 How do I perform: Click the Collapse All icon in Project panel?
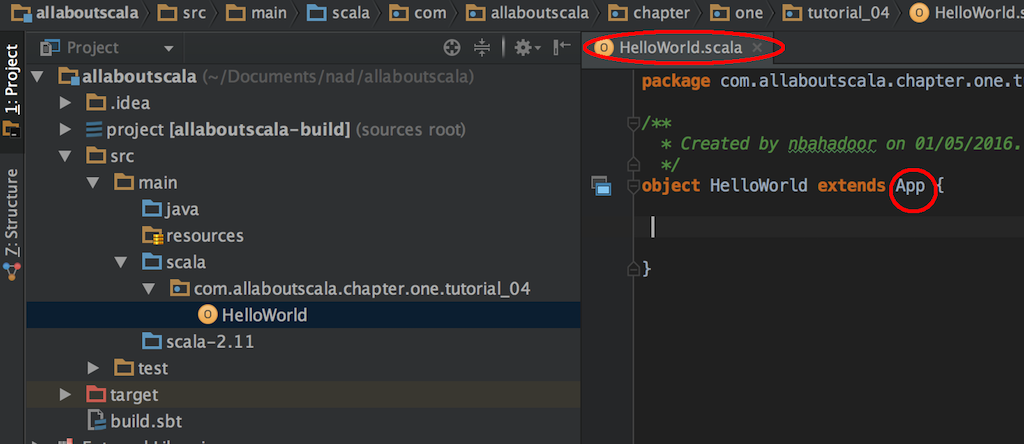click(481, 47)
